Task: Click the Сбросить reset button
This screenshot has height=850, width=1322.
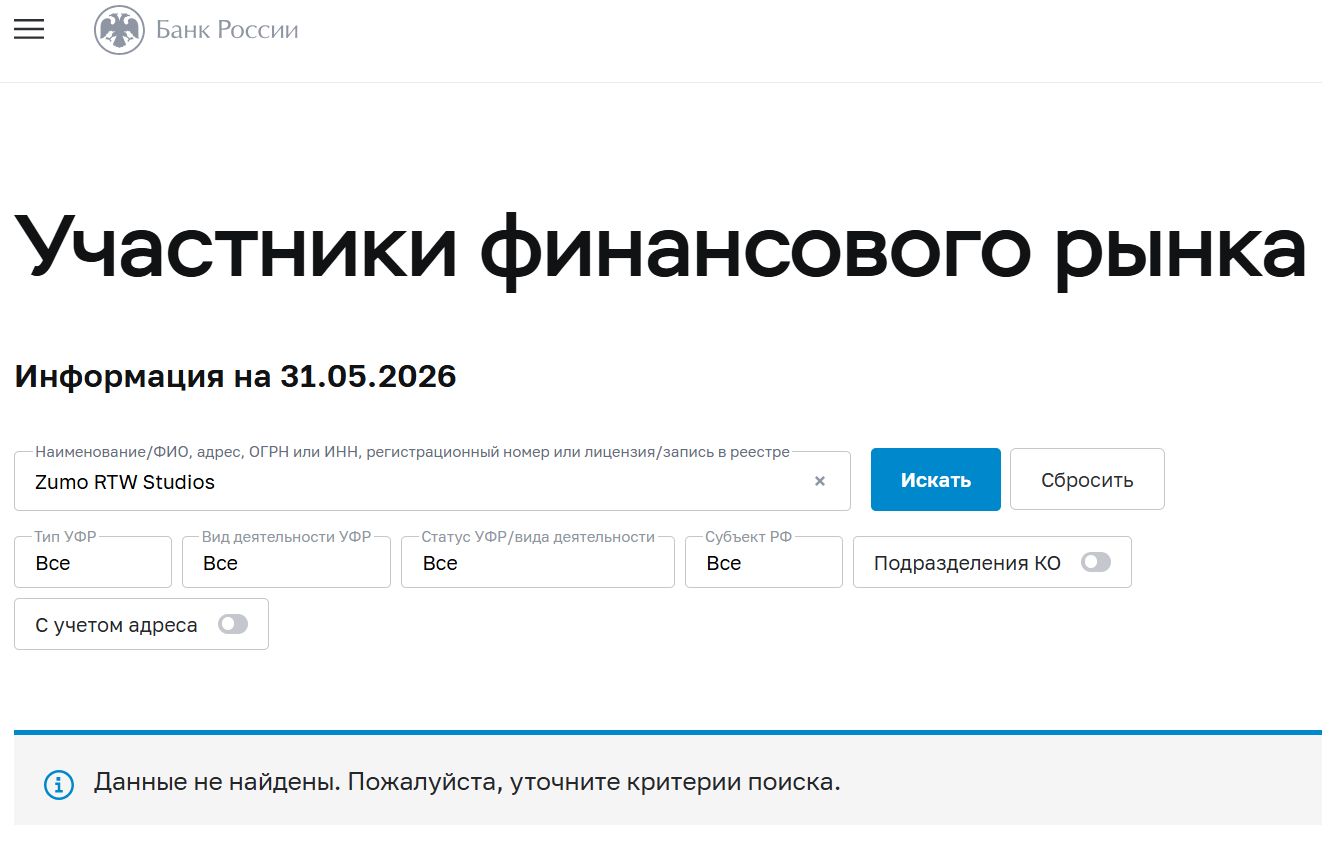Action: click(1087, 480)
